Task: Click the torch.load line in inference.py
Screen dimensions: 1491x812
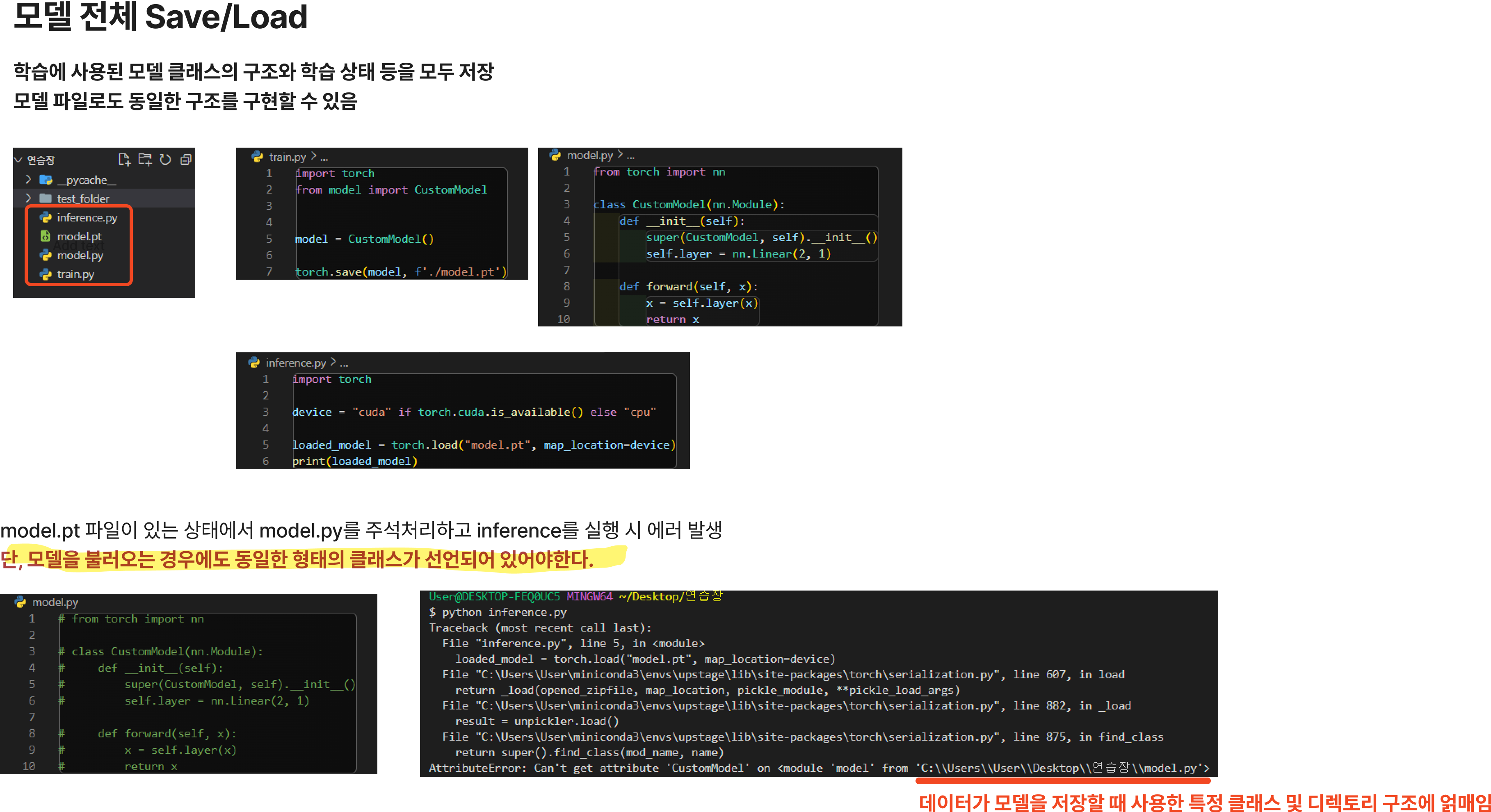Action: click(483, 445)
